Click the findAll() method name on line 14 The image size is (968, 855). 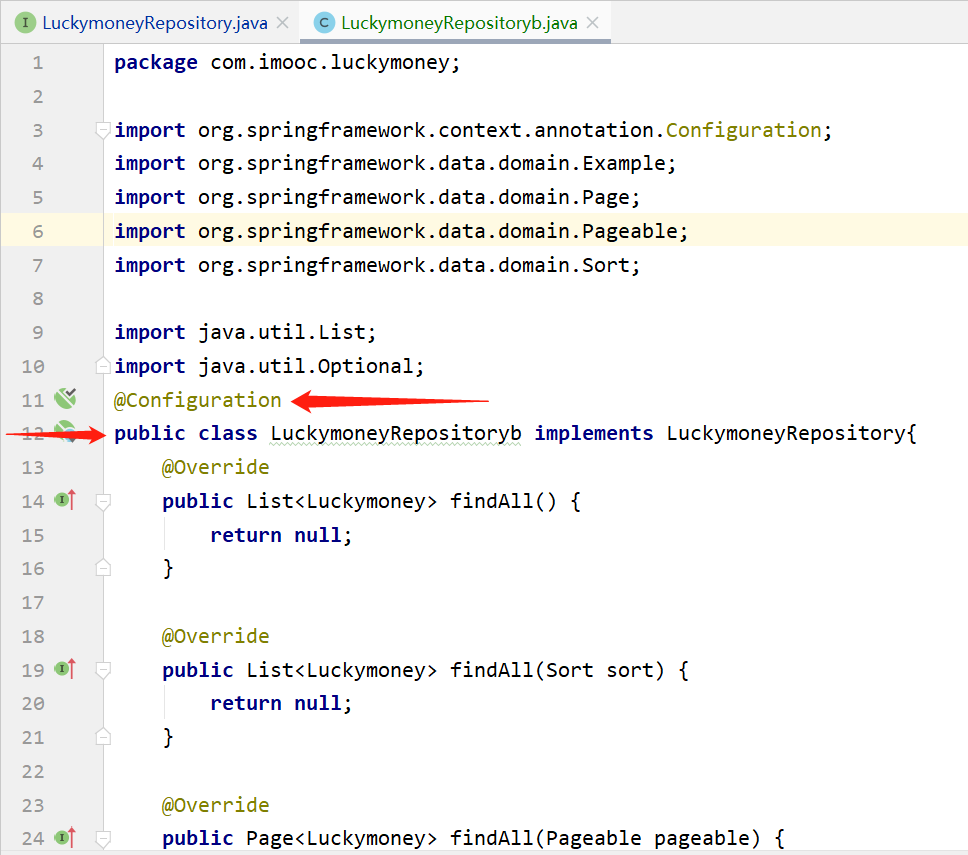pyautogui.click(x=491, y=501)
